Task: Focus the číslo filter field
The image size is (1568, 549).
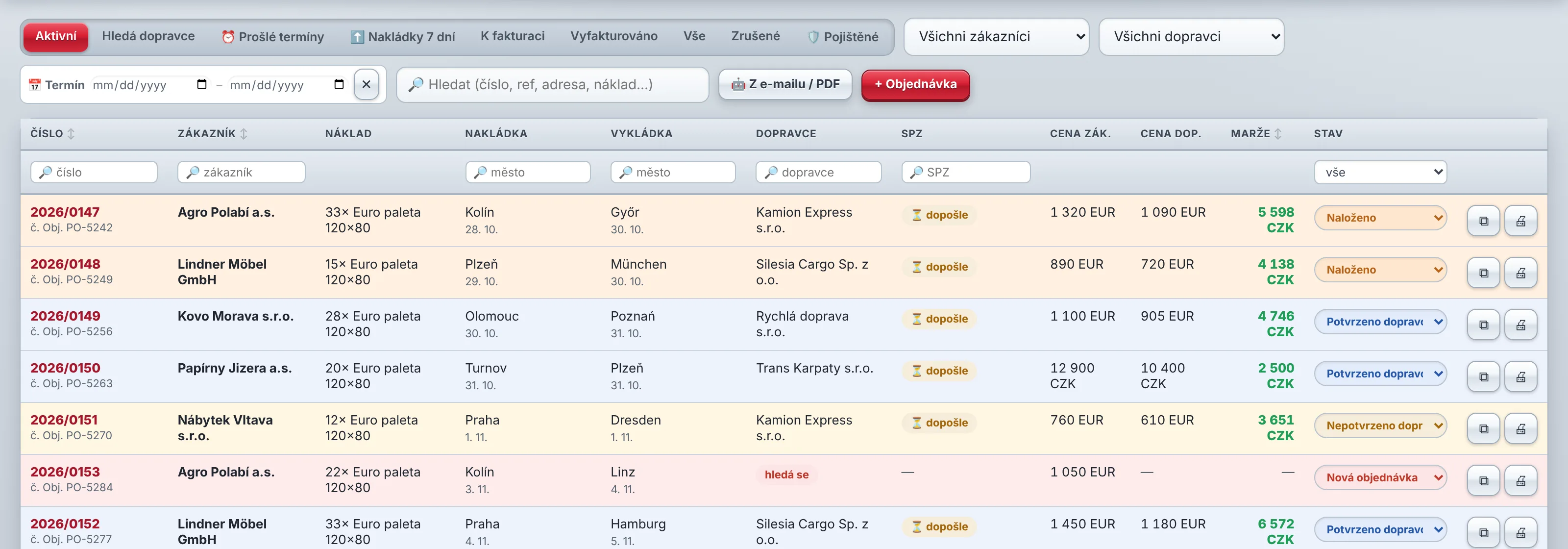Action: pos(94,172)
